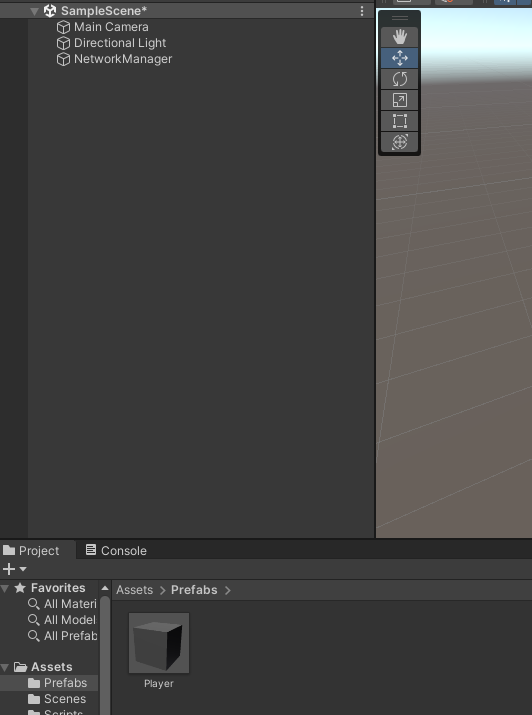
Task: Select NetworkManager object
Action: 123,59
